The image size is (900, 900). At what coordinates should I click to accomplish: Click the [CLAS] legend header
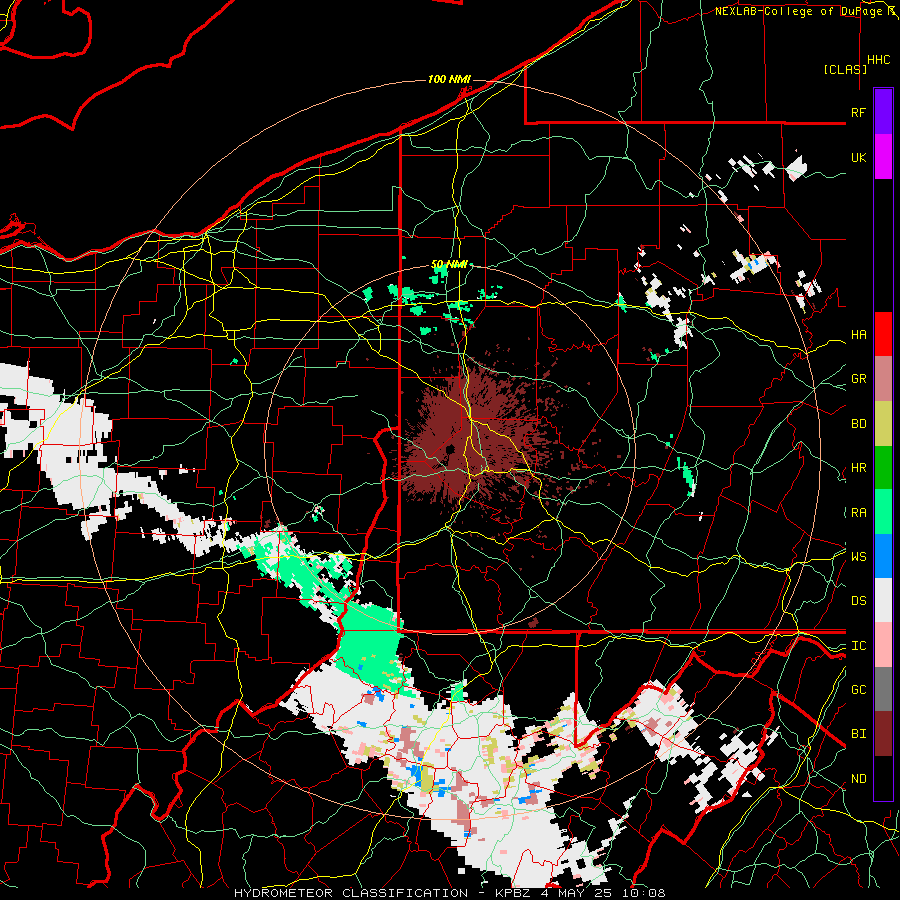[845, 69]
